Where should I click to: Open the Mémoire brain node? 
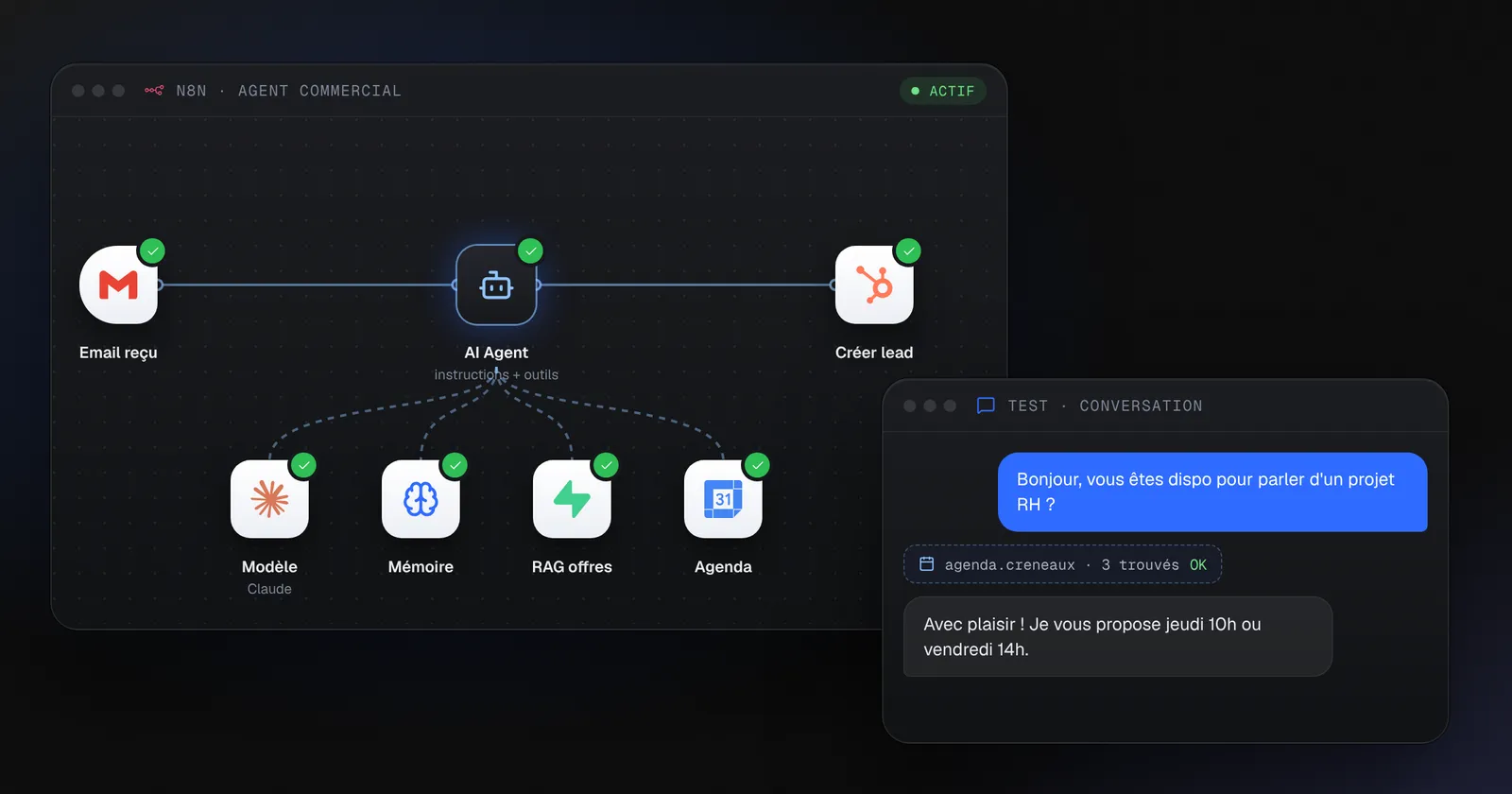421,499
